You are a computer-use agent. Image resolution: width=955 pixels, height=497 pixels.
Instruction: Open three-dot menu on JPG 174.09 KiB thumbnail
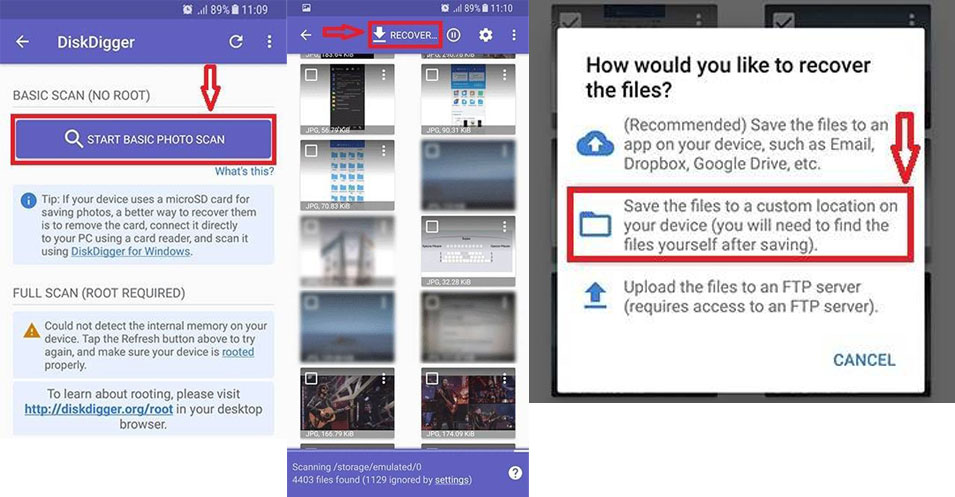tap(504, 378)
